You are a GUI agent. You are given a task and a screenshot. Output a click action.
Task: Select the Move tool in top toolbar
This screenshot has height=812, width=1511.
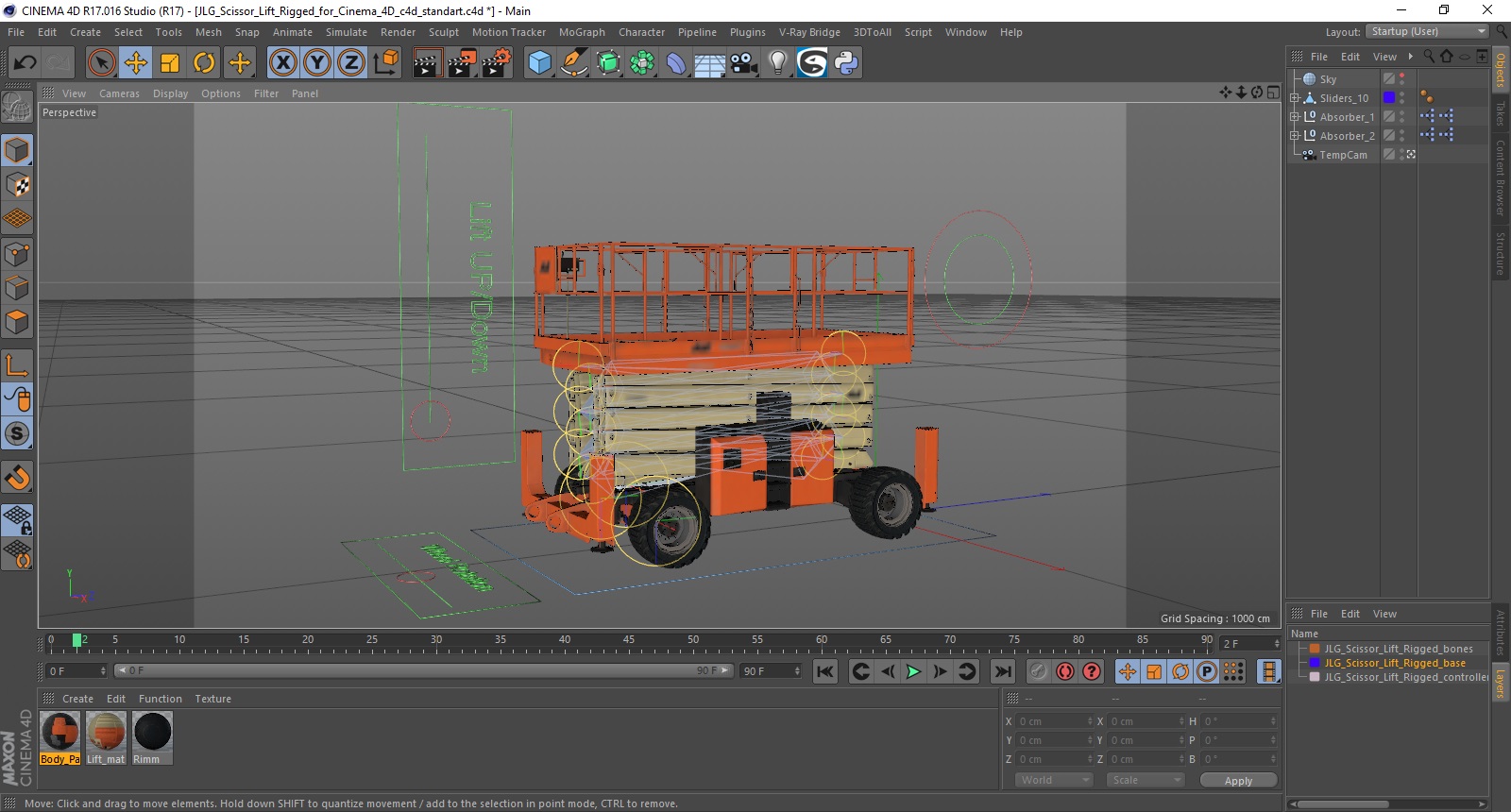pyautogui.click(x=136, y=63)
